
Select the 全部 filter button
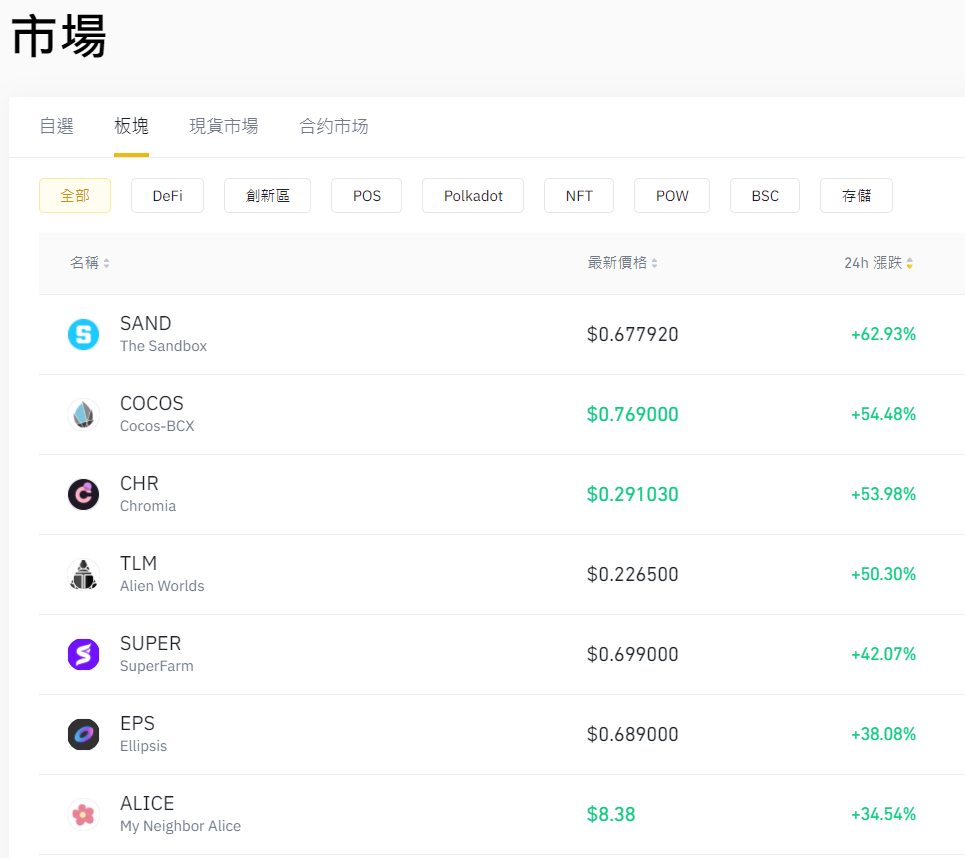75,196
